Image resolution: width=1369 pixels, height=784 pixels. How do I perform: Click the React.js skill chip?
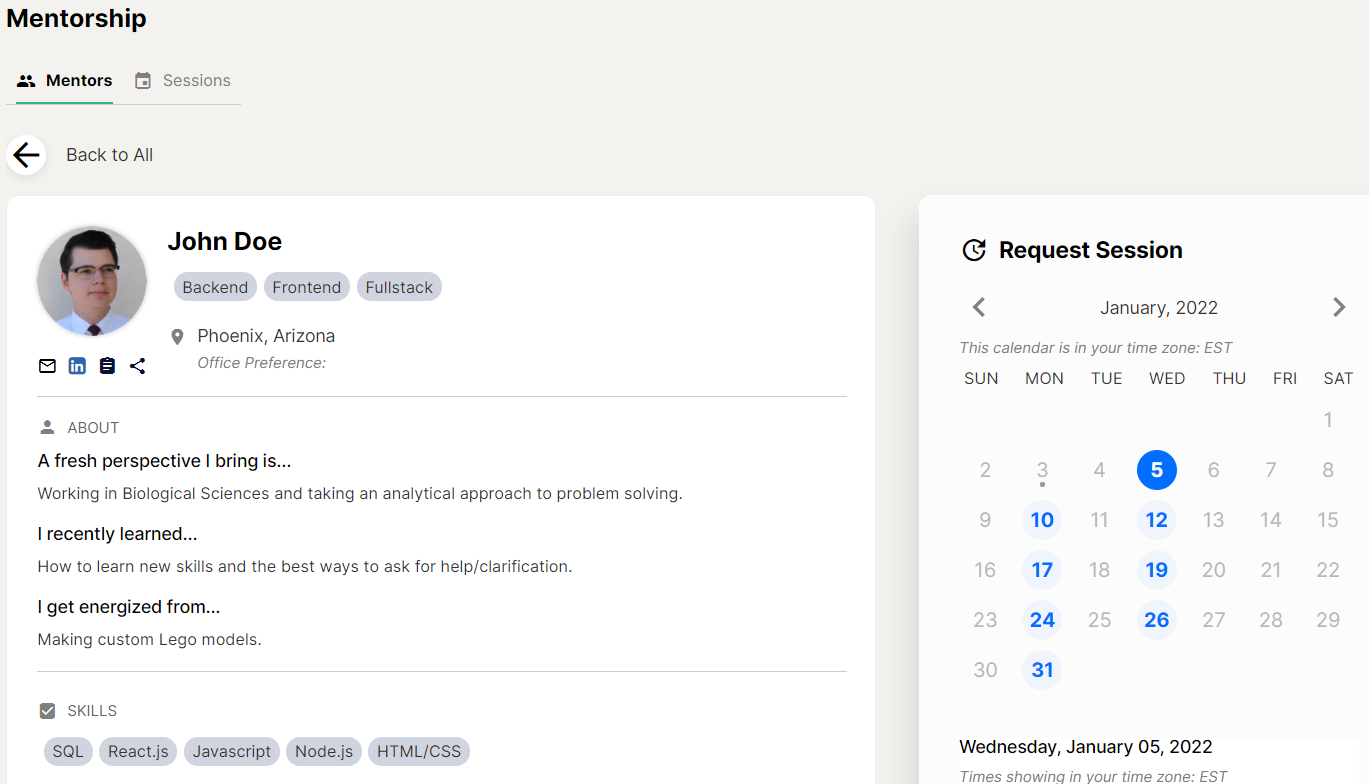pos(138,751)
